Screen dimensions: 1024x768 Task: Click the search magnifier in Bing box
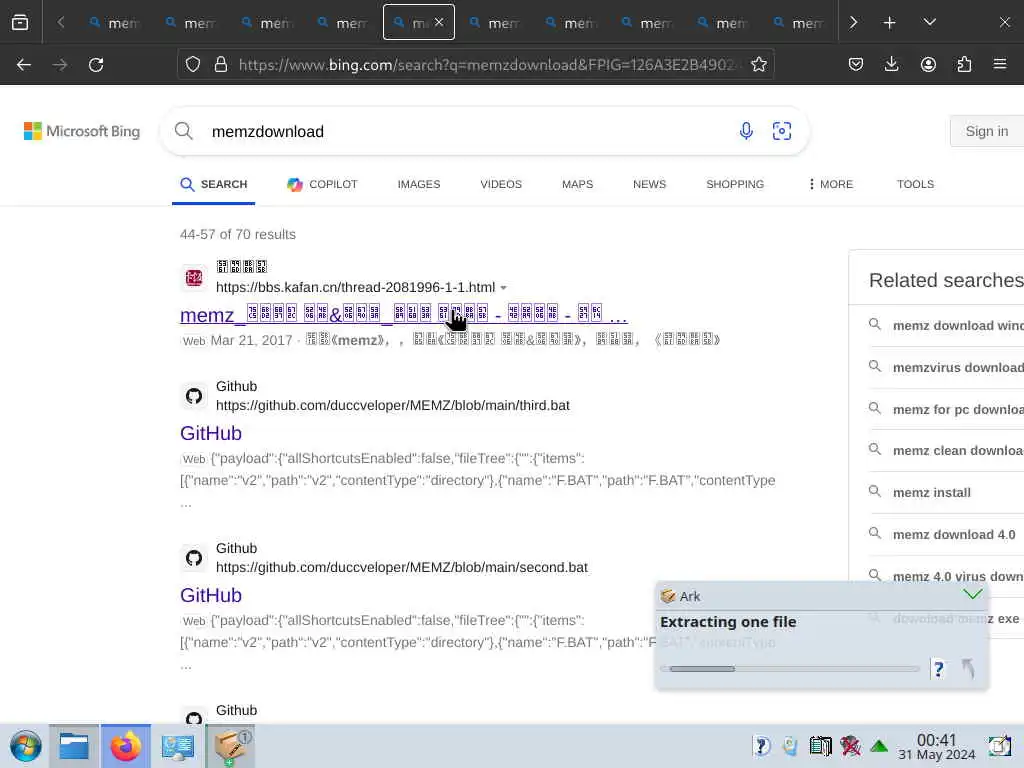184,131
